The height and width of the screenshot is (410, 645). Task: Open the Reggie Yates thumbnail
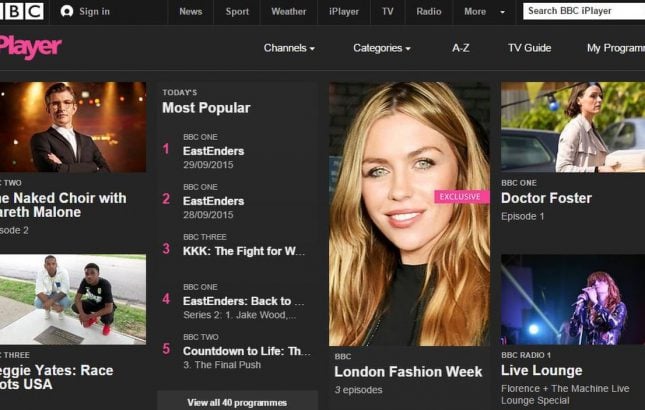tap(73, 299)
